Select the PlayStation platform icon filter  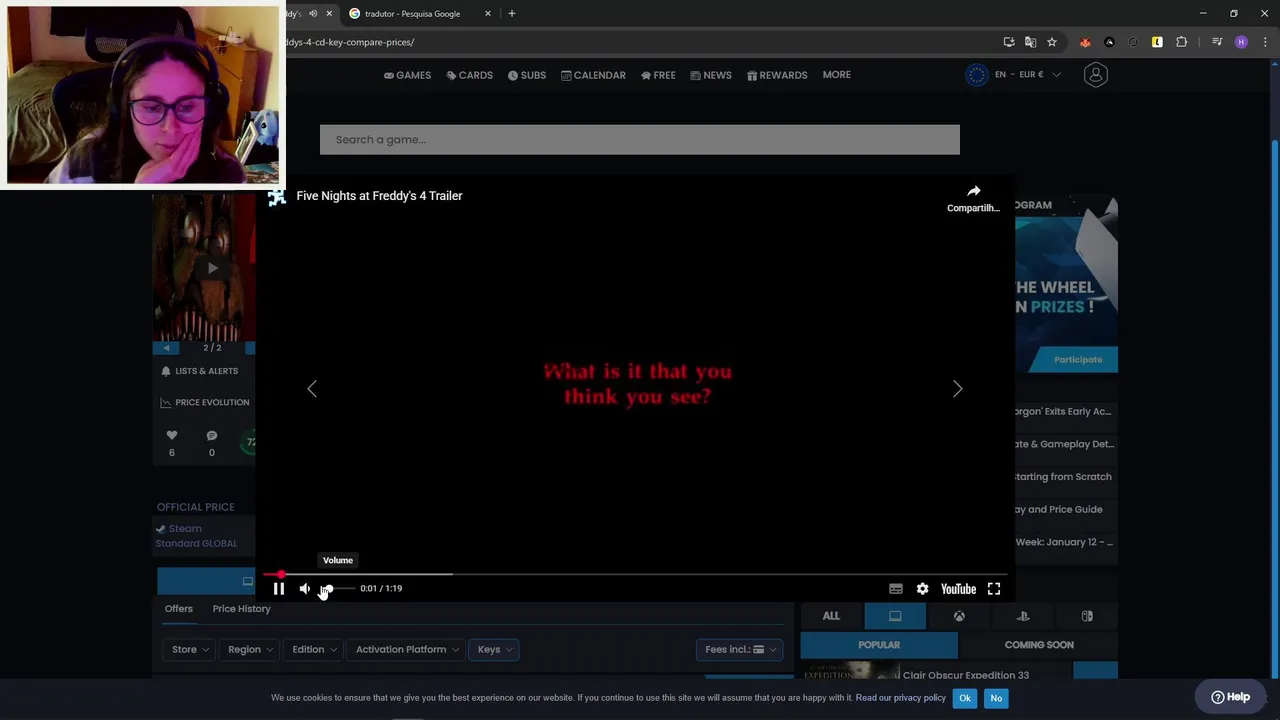coord(1023,616)
